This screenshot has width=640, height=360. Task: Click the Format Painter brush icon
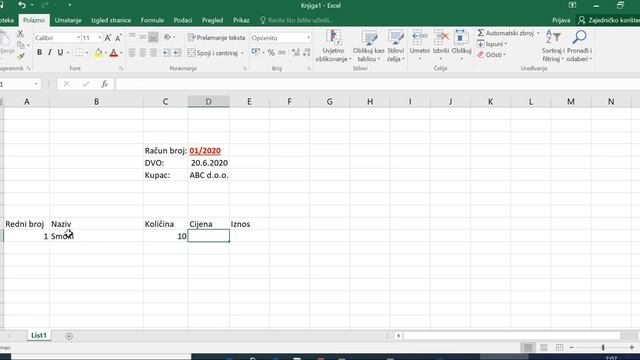(x=20, y=56)
